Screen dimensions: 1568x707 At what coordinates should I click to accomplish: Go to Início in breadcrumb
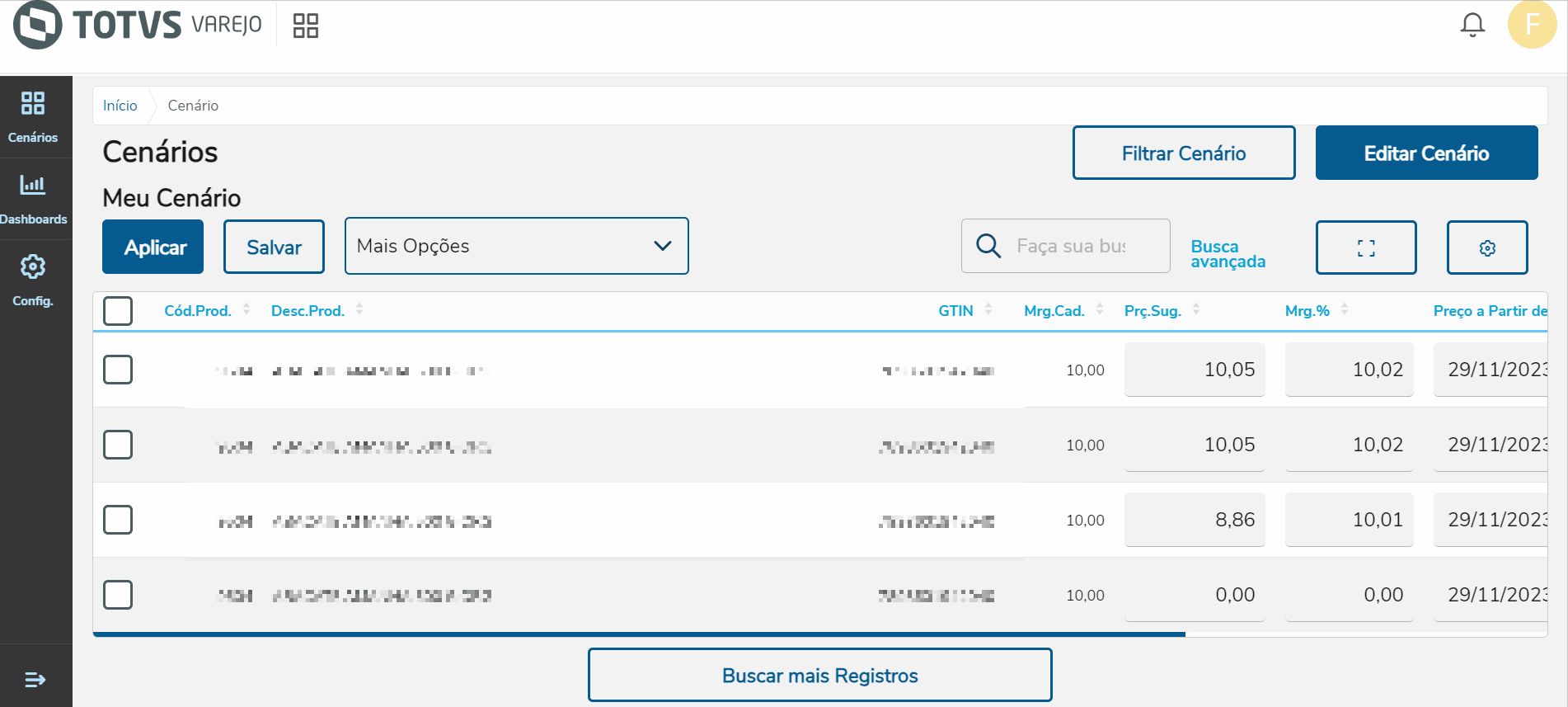click(x=120, y=106)
